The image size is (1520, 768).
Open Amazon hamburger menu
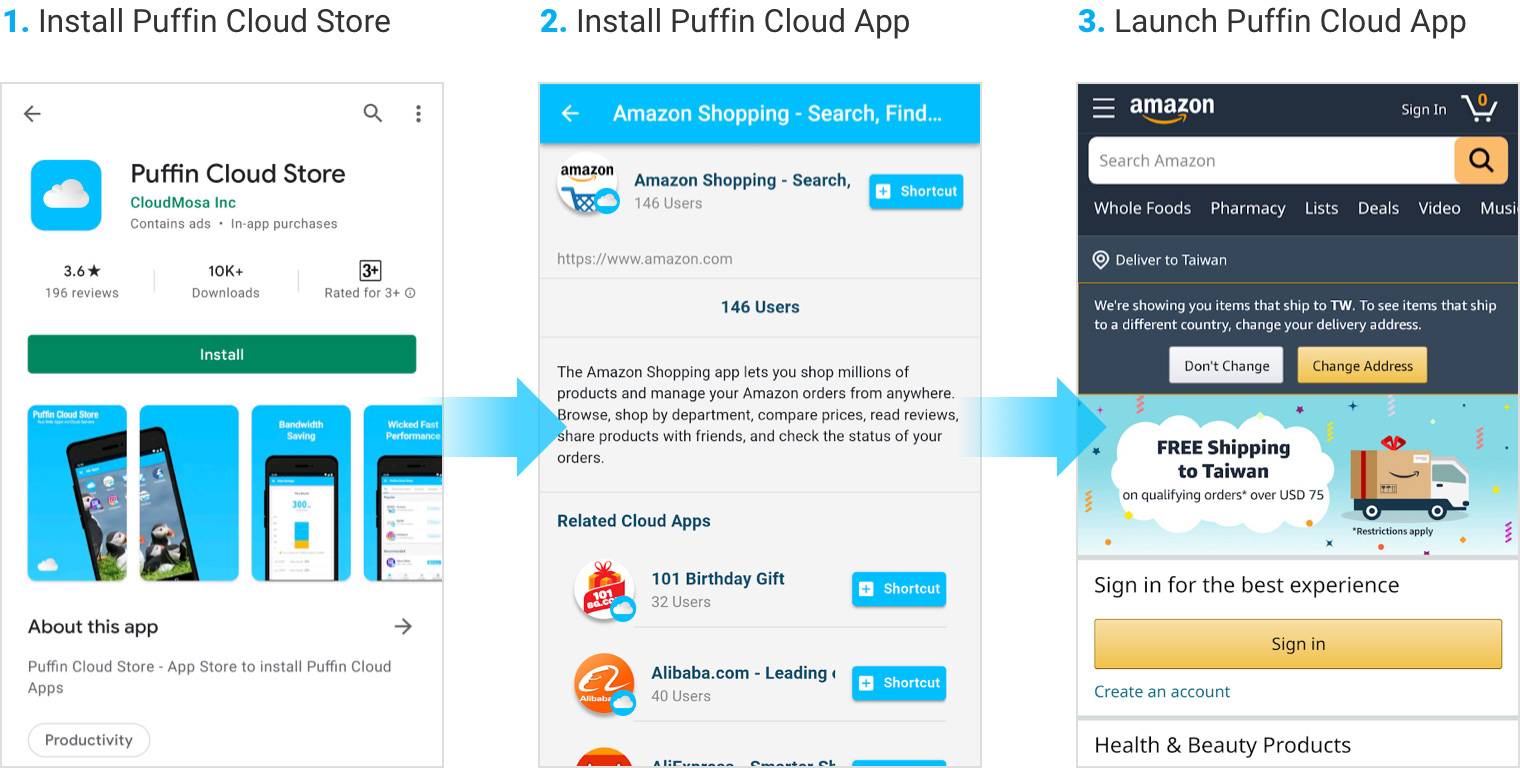pyautogui.click(x=1103, y=108)
